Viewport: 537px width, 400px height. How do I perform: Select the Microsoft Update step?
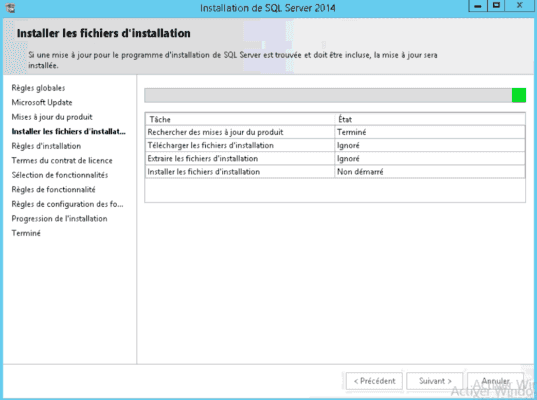click(42, 102)
